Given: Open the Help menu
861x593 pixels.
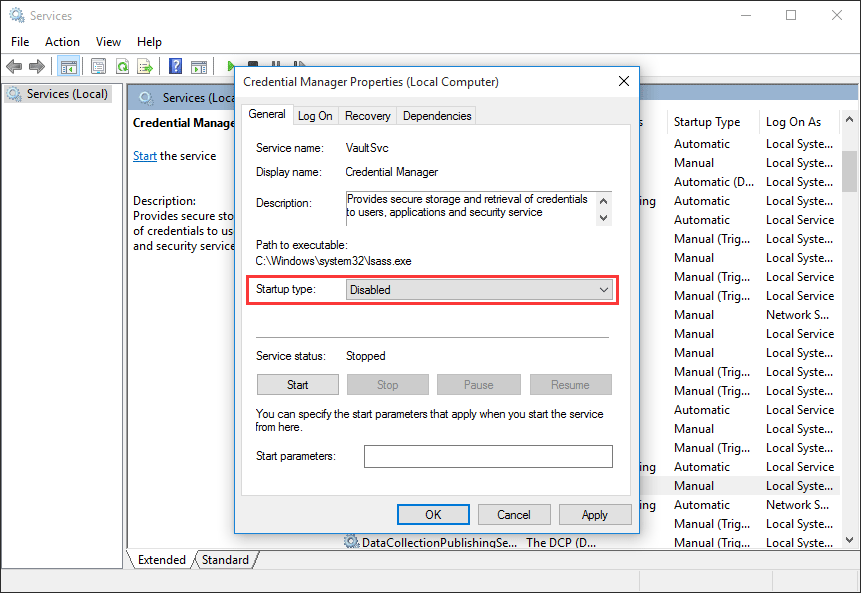Looking at the screenshot, I should (149, 42).
